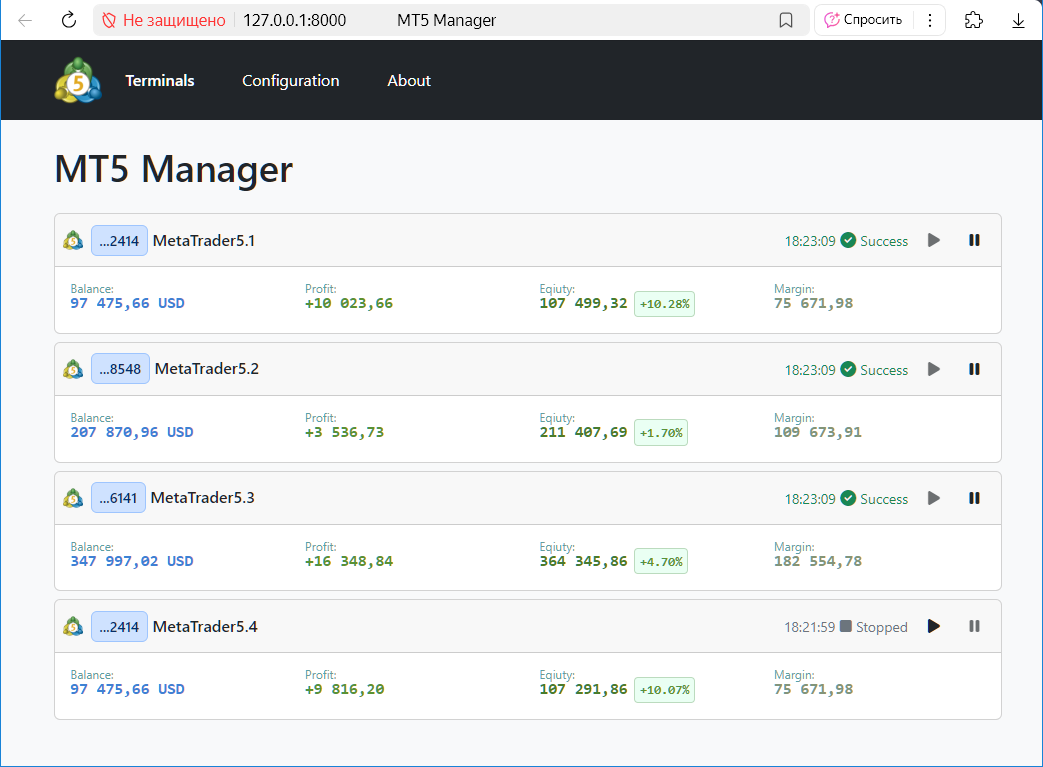Open the Terminals navigation tab

(160, 81)
